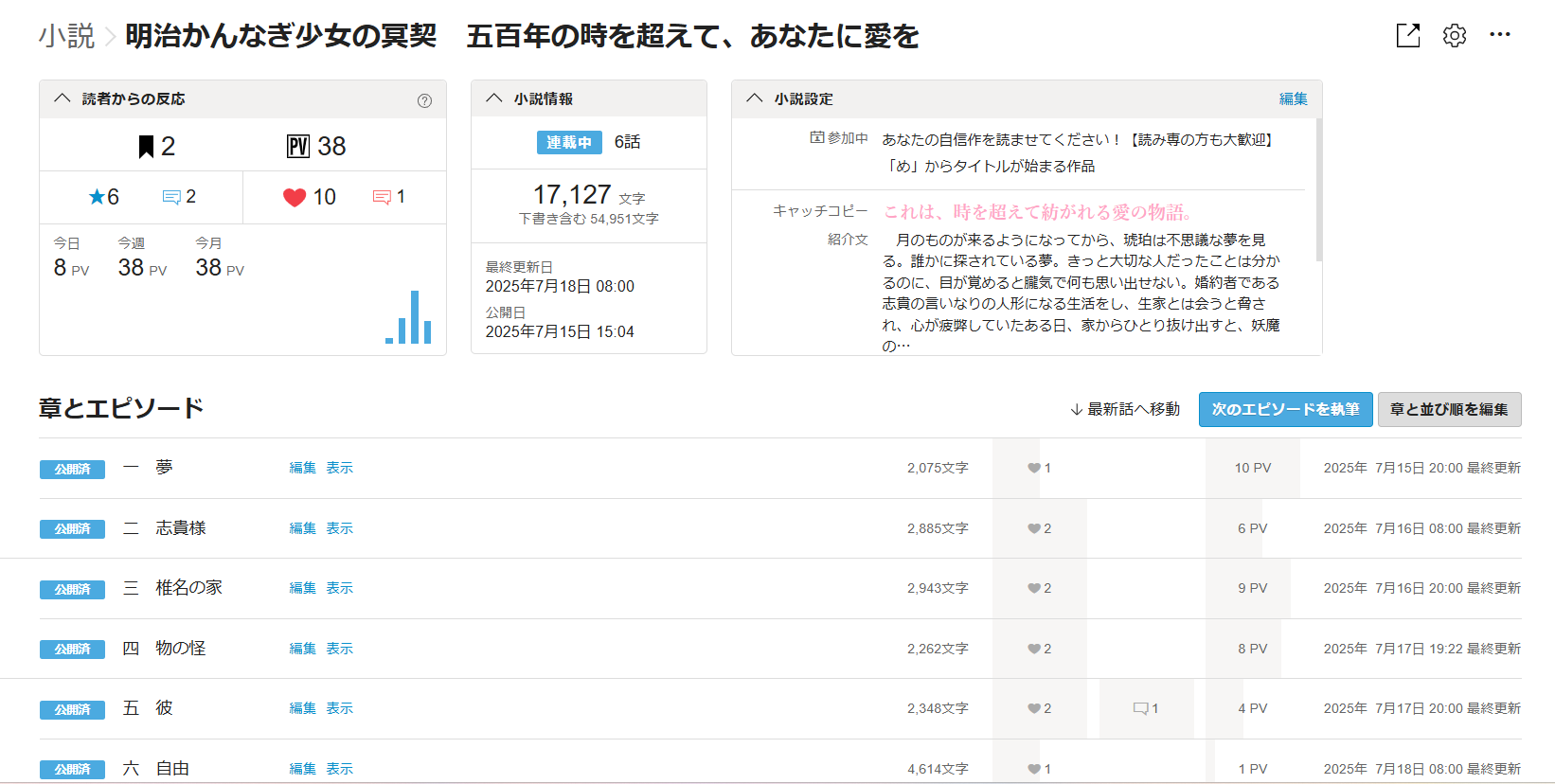Collapse the 小説設定 panel
This screenshot has width=1555, height=784.
pos(755,98)
